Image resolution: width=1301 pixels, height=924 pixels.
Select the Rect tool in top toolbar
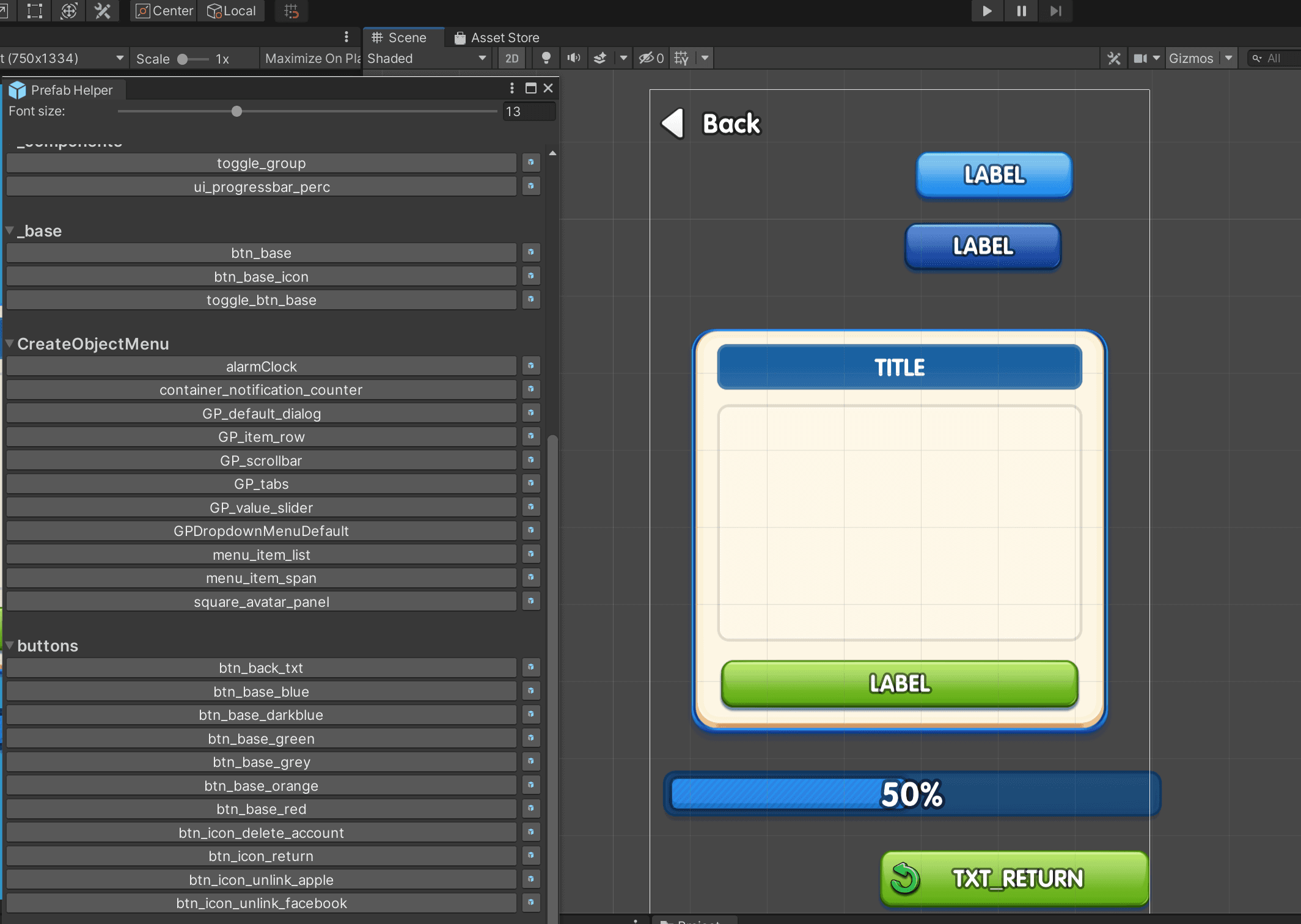[x=35, y=10]
